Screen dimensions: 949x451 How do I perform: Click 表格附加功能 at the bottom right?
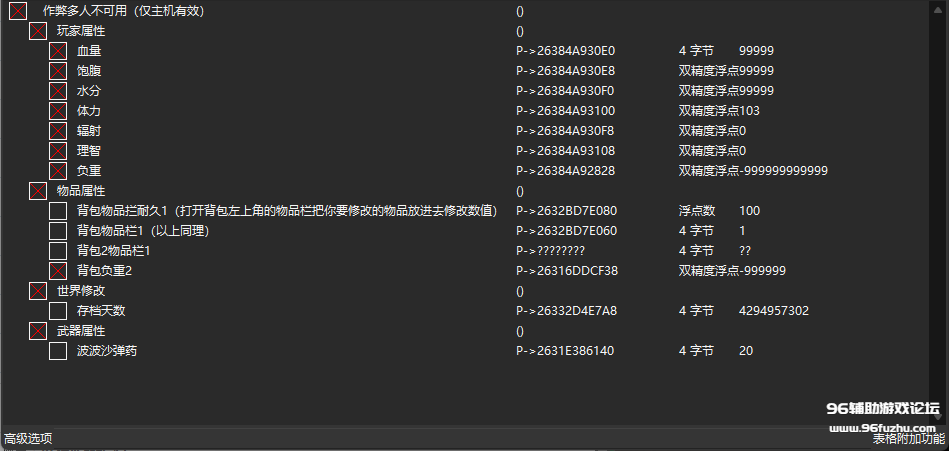pos(907,439)
